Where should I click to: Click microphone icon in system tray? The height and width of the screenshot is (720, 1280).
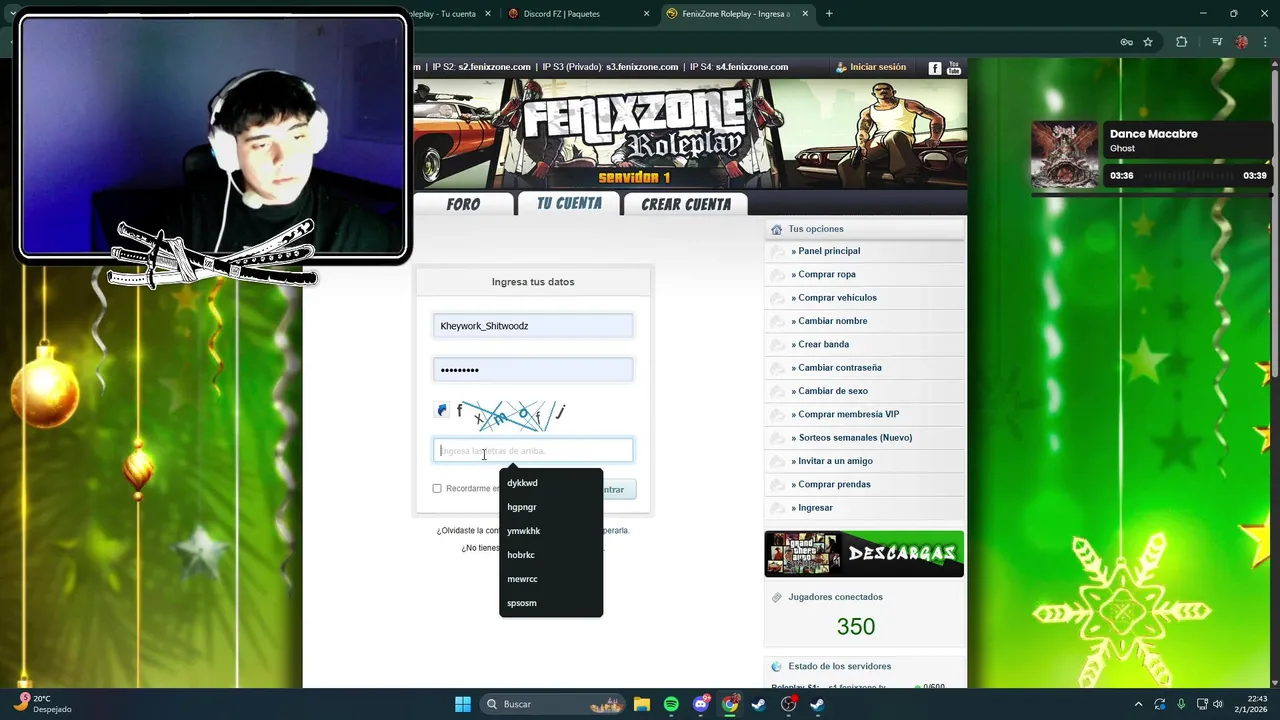pyautogui.click(x=1181, y=704)
